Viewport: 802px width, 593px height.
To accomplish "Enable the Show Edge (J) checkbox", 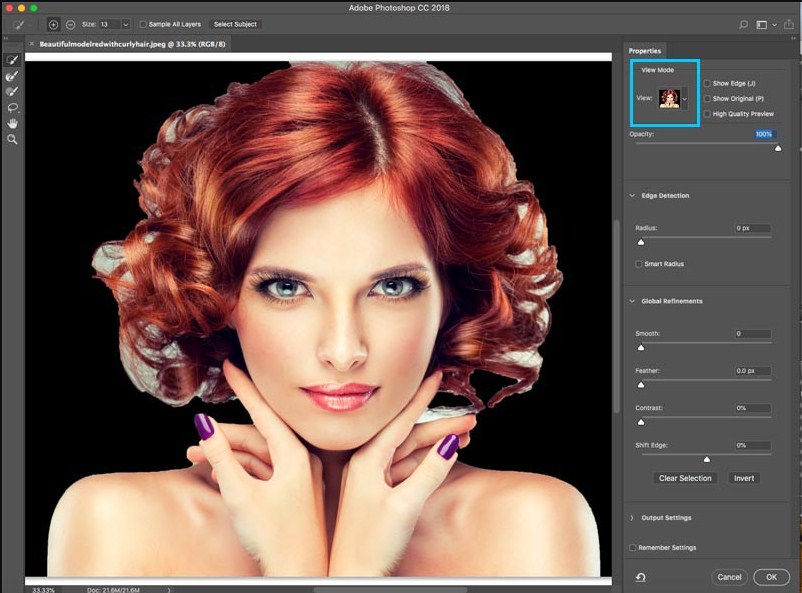I will tap(707, 84).
